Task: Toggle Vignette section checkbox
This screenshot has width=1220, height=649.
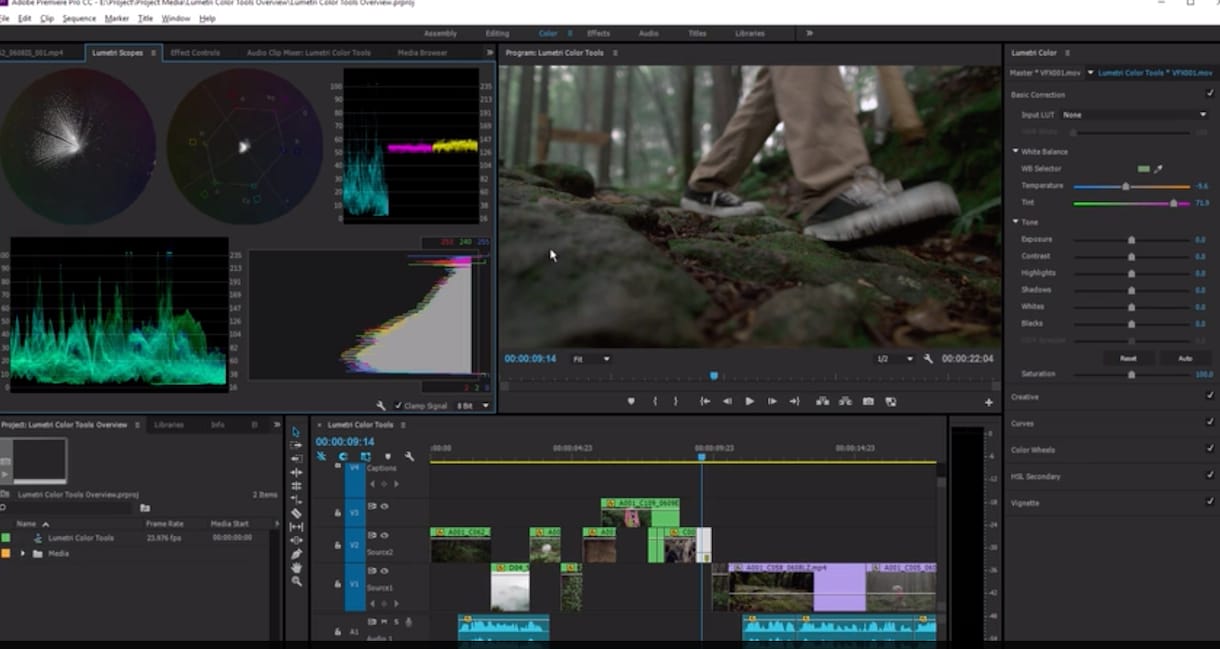Action: (x=1210, y=503)
